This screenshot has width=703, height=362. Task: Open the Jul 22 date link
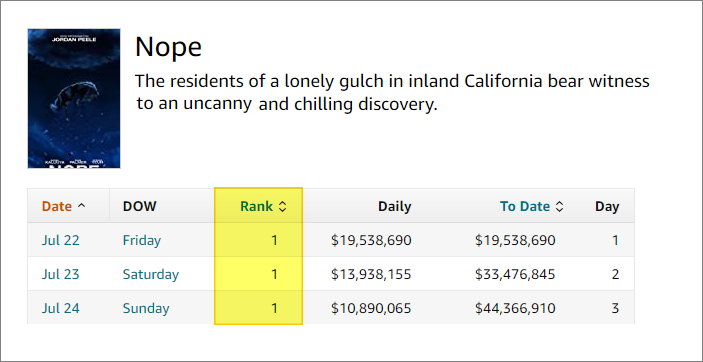[x=61, y=240]
